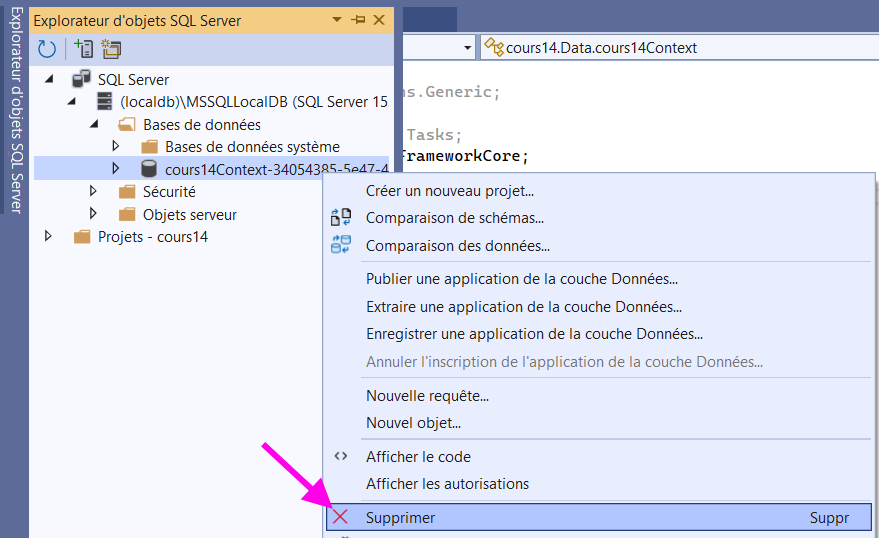Select the cours14Context-34054385 database row

pyautogui.click(x=211, y=168)
